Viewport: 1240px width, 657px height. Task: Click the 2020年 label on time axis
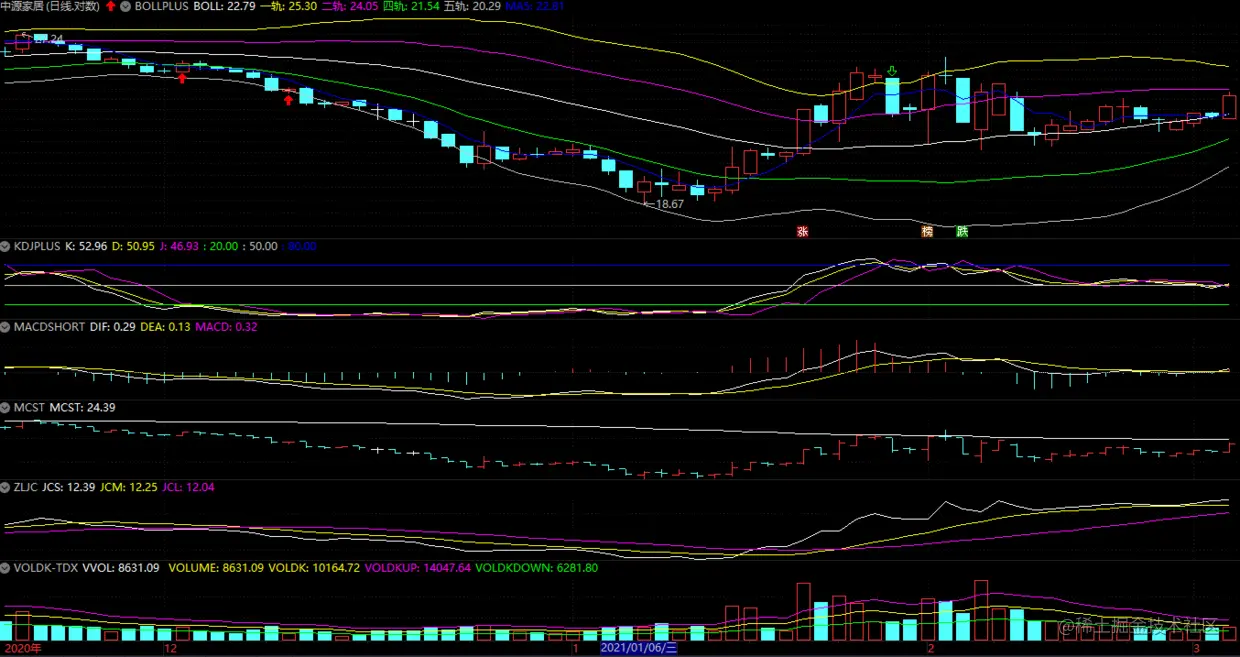(22, 649)
